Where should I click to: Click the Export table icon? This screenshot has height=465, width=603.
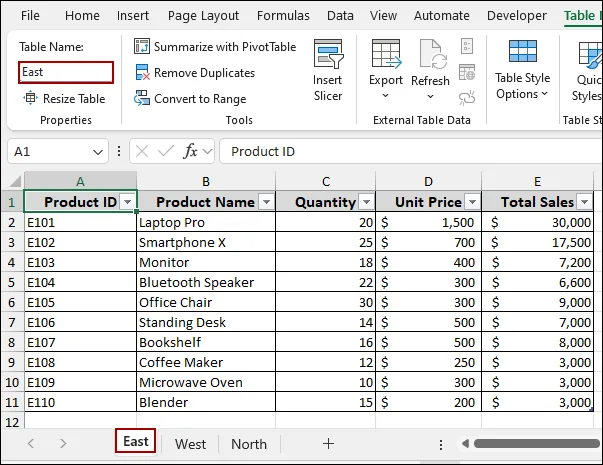tap(386, 54)
